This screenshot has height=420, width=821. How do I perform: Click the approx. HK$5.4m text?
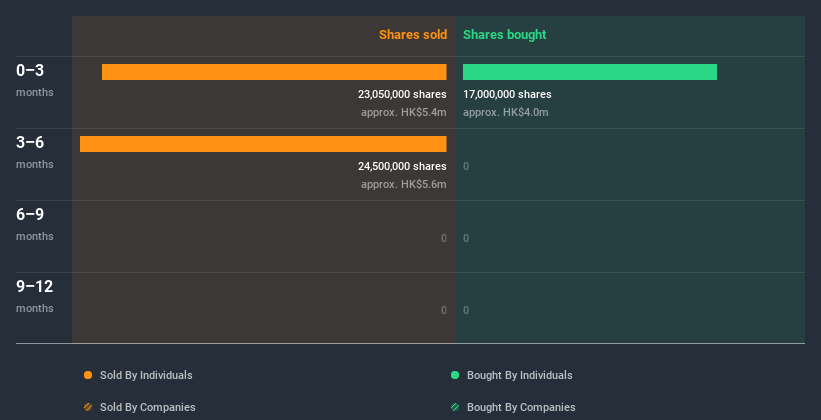404,112
